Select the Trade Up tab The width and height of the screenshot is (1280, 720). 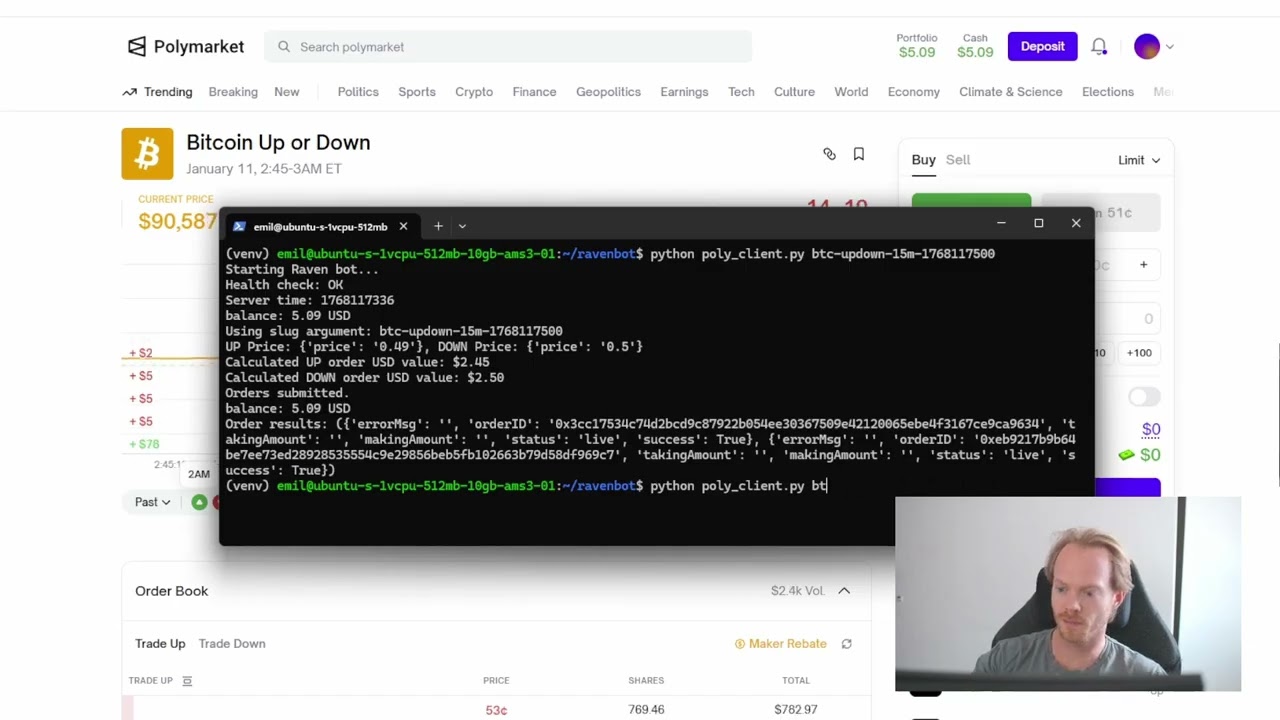tap(160, 644)
